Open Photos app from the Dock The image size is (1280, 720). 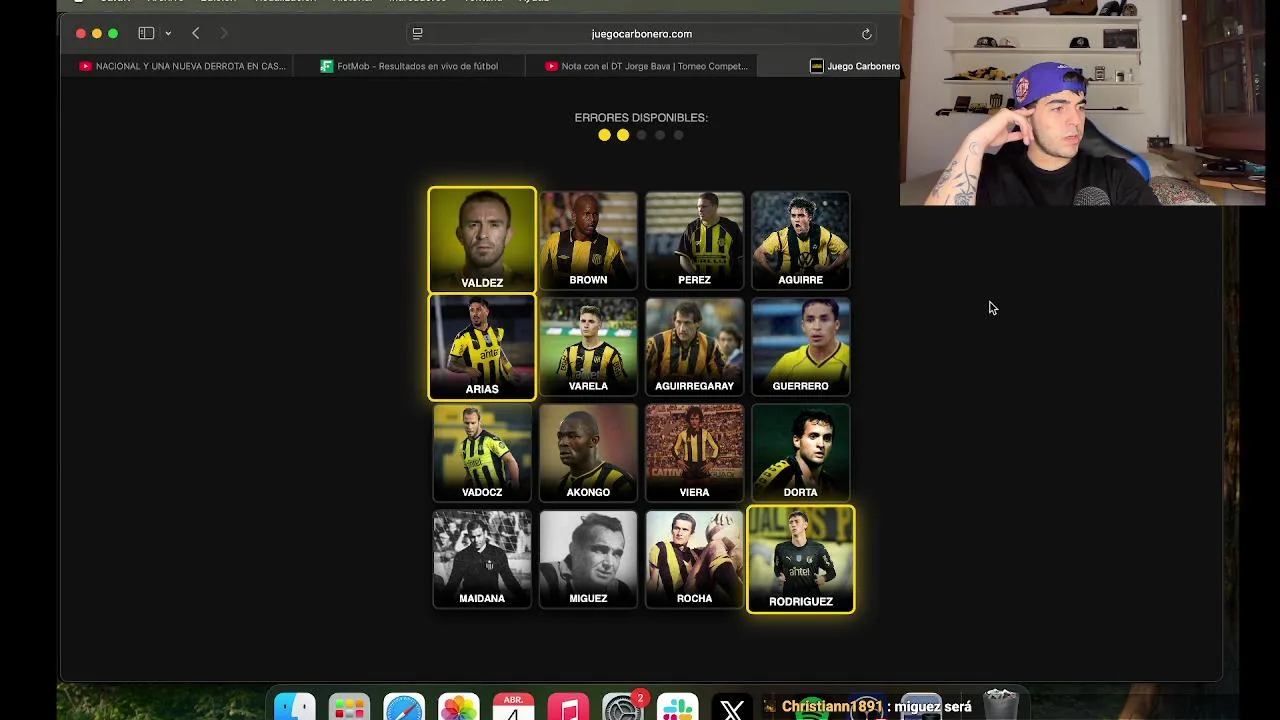point(459,707)
